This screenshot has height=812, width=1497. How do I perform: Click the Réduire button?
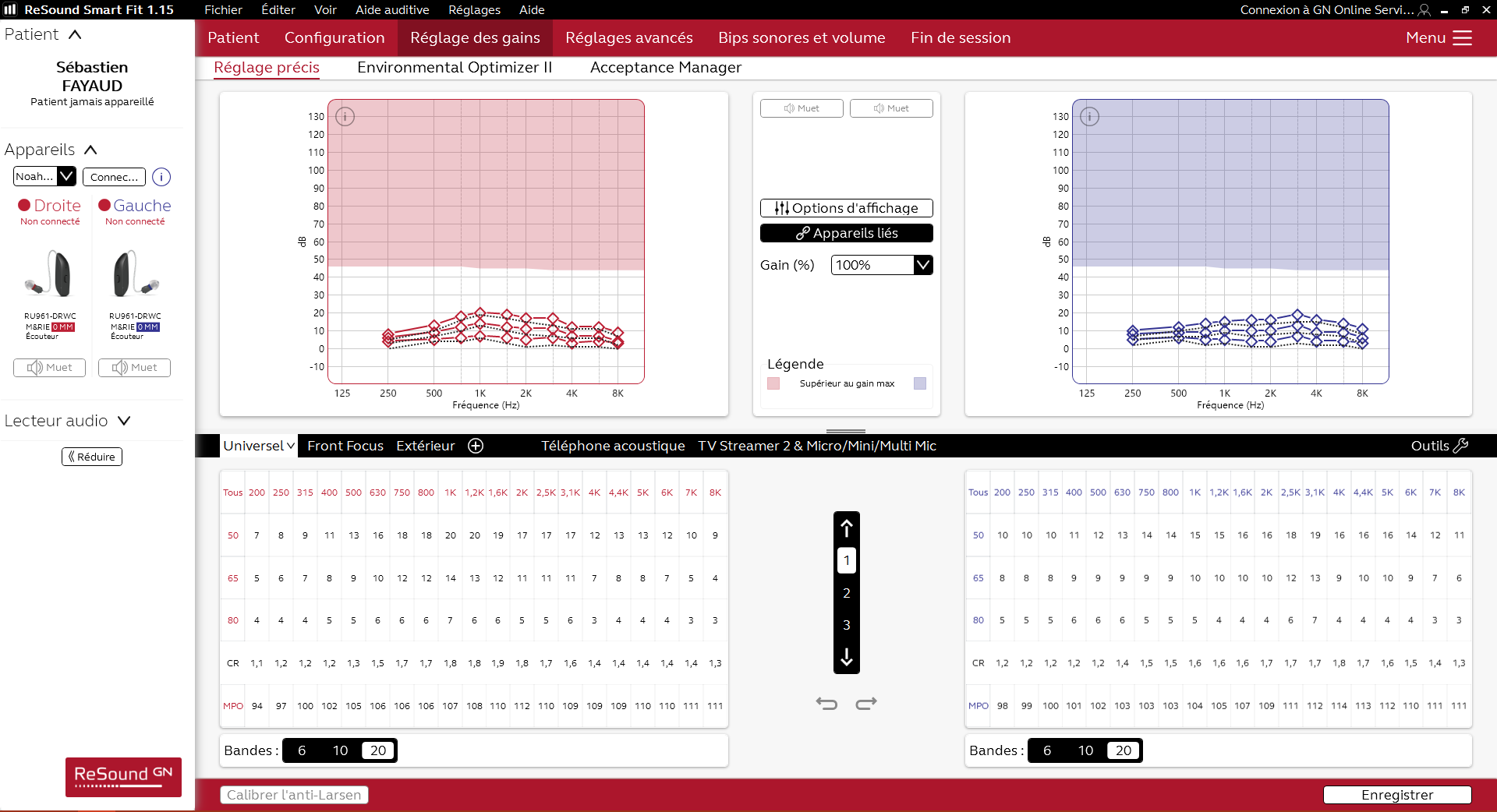(x=92, y=457)
